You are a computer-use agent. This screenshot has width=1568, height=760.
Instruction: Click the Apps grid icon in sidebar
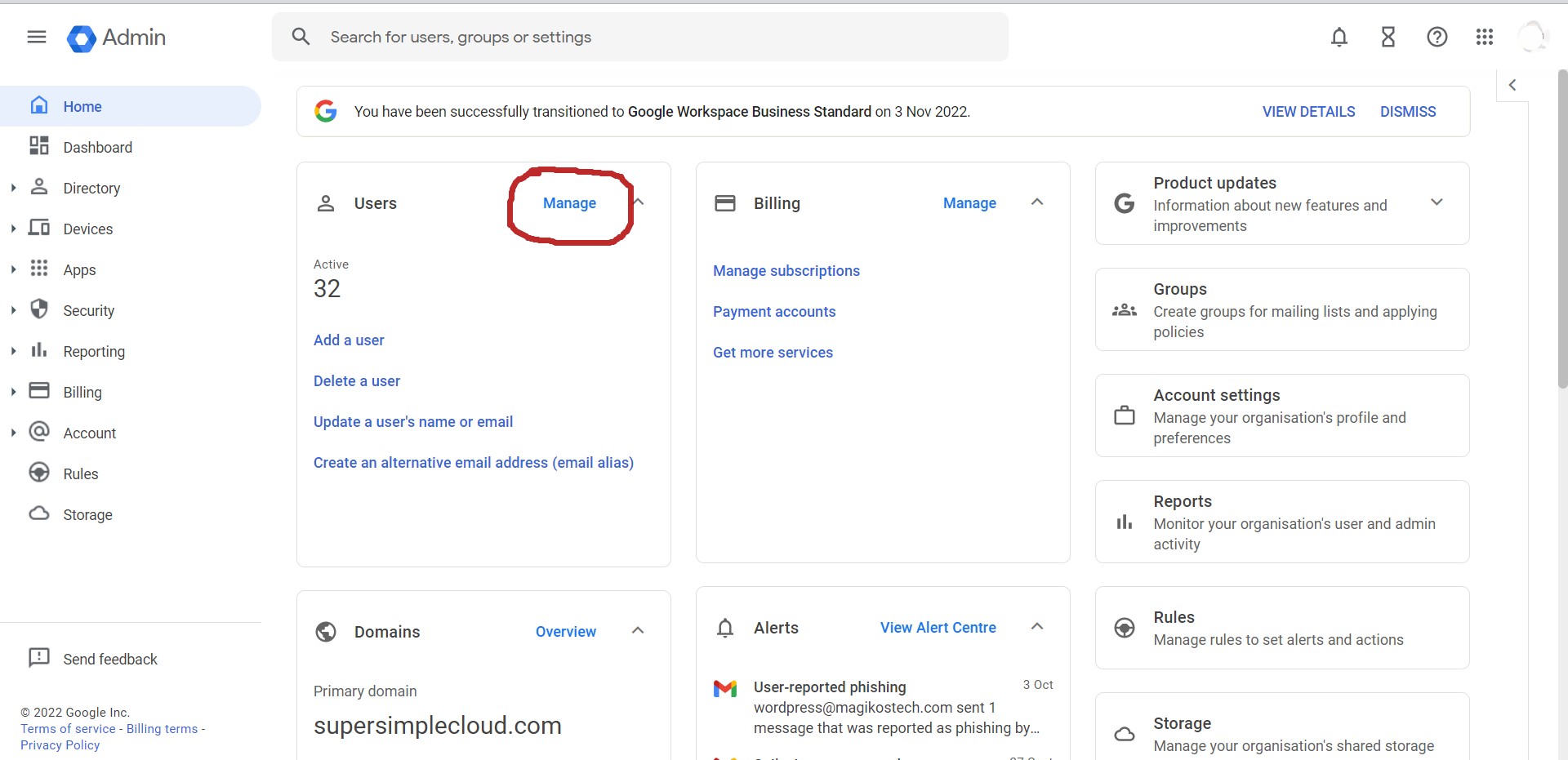tap(39, 269)
